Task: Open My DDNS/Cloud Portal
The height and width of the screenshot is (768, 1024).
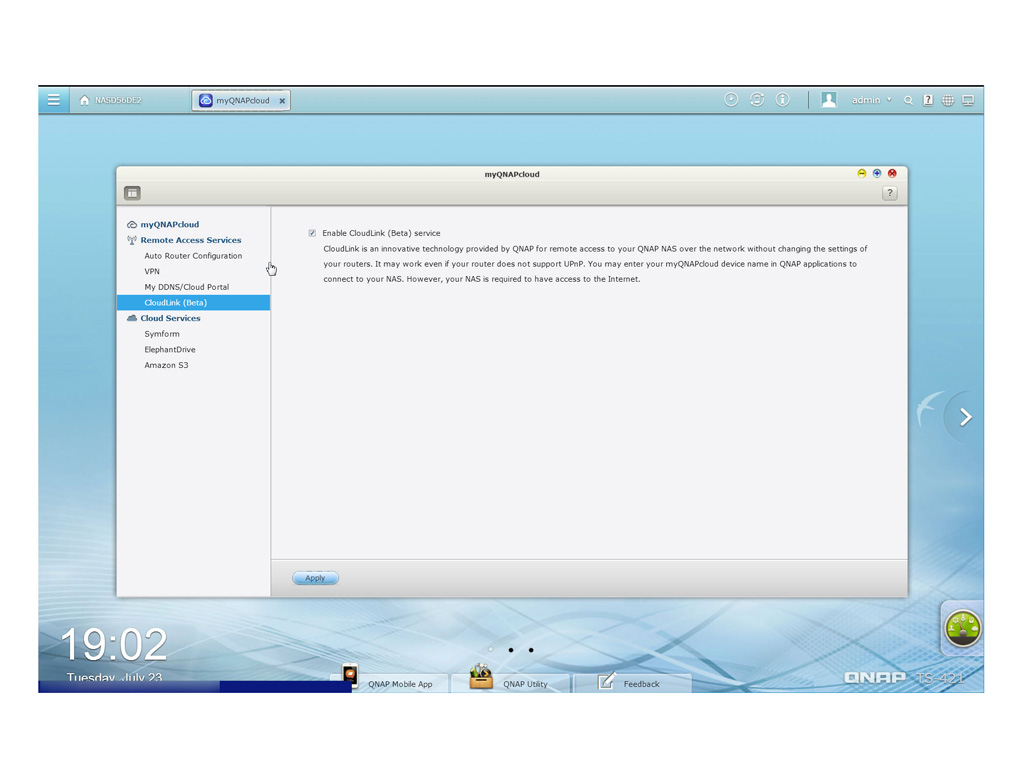Action: tap(187, 287)
